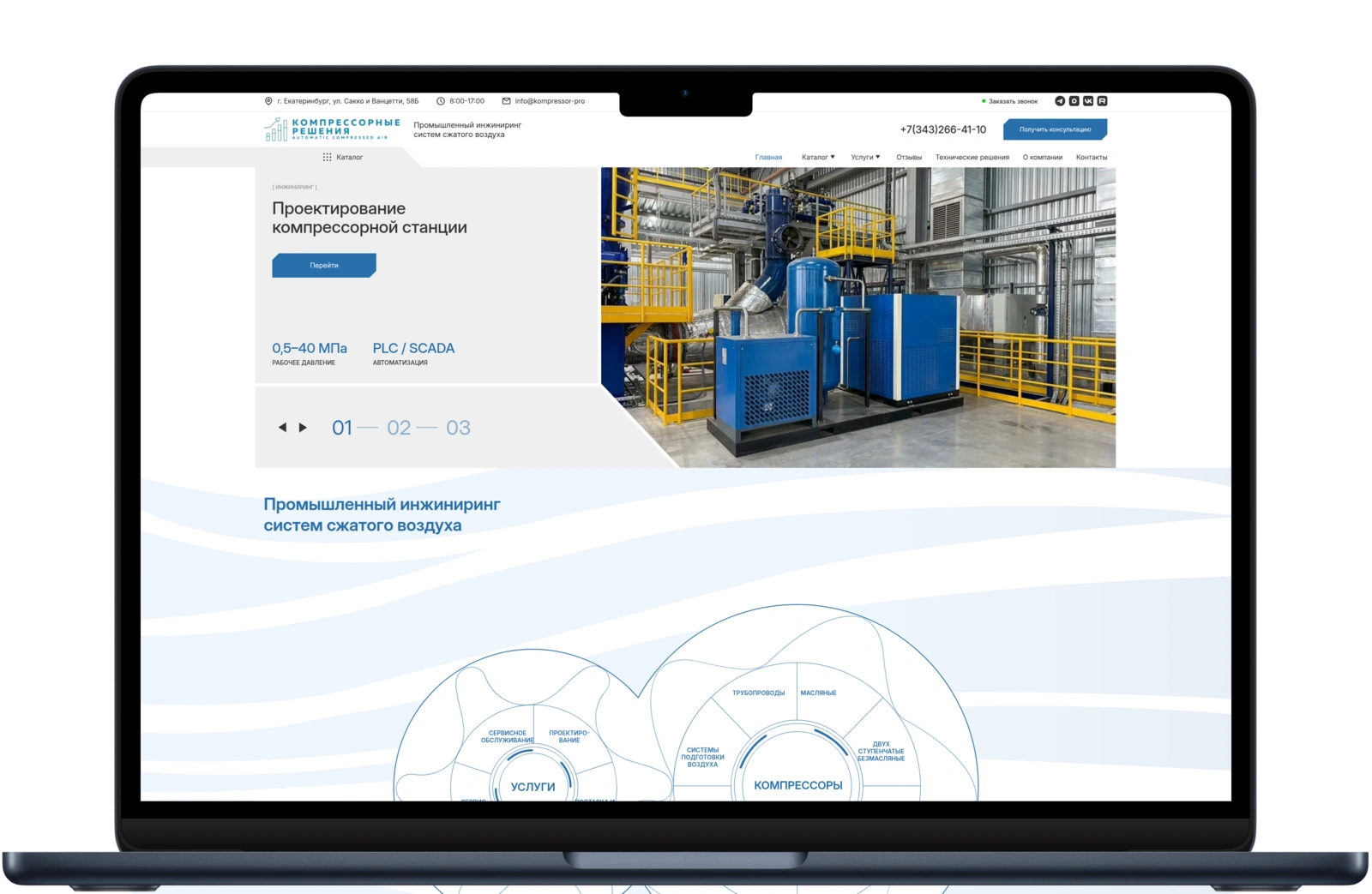The height and width of the screenshot is (894, 1372).
Task: Open the Отзывы menu item
Action: click(909, 158)
